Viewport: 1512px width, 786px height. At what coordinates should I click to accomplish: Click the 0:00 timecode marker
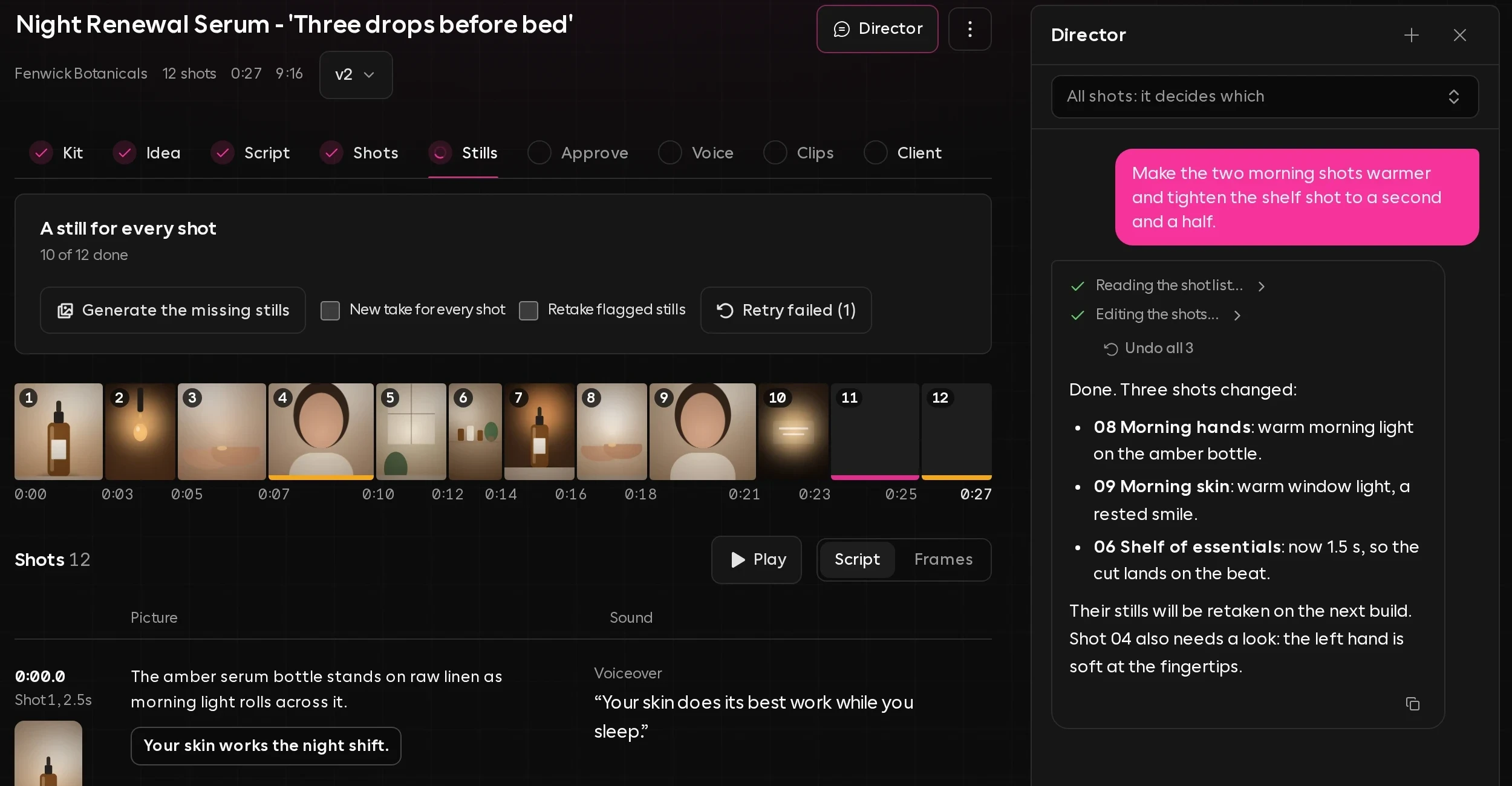(30, 495)
